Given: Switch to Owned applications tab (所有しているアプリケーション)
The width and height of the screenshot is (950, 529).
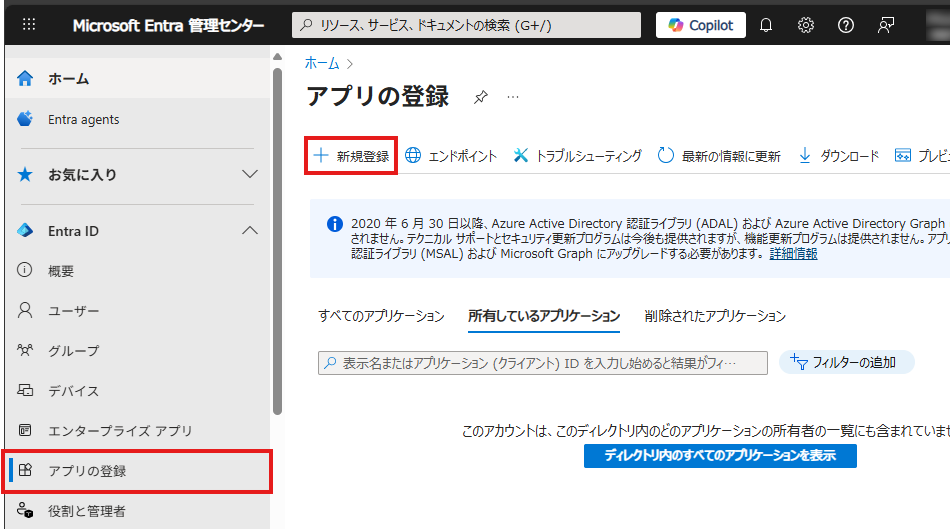Looking at the screenshot, I should (544, 316).
